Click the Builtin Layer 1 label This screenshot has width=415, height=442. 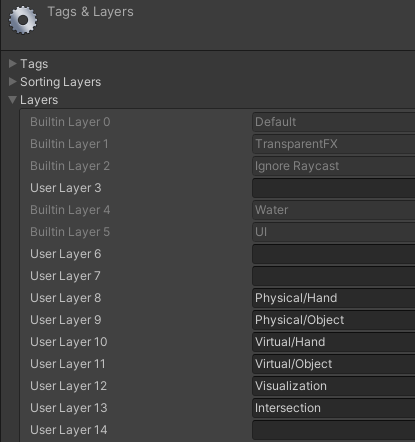[69, 144]
